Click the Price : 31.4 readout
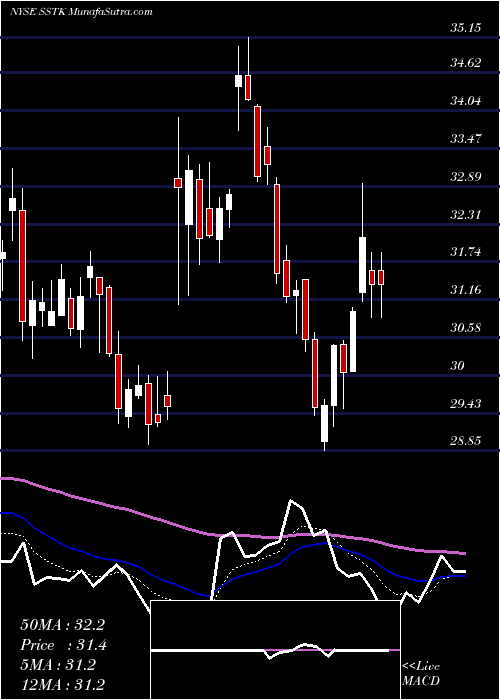This screenshot has height=700, width=500. pyautogui.click(x=63, y=645)
